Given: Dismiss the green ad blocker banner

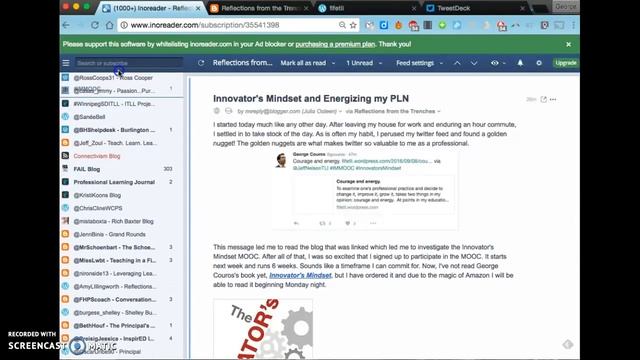Looking at the screenshot, I should pos(569,44).
